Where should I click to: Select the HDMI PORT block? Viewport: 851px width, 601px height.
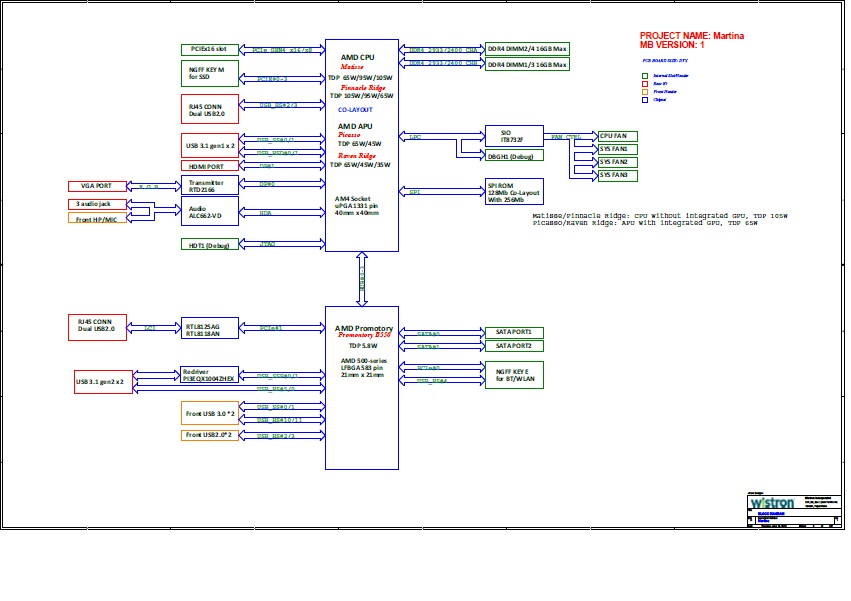(x=209, y=166)
